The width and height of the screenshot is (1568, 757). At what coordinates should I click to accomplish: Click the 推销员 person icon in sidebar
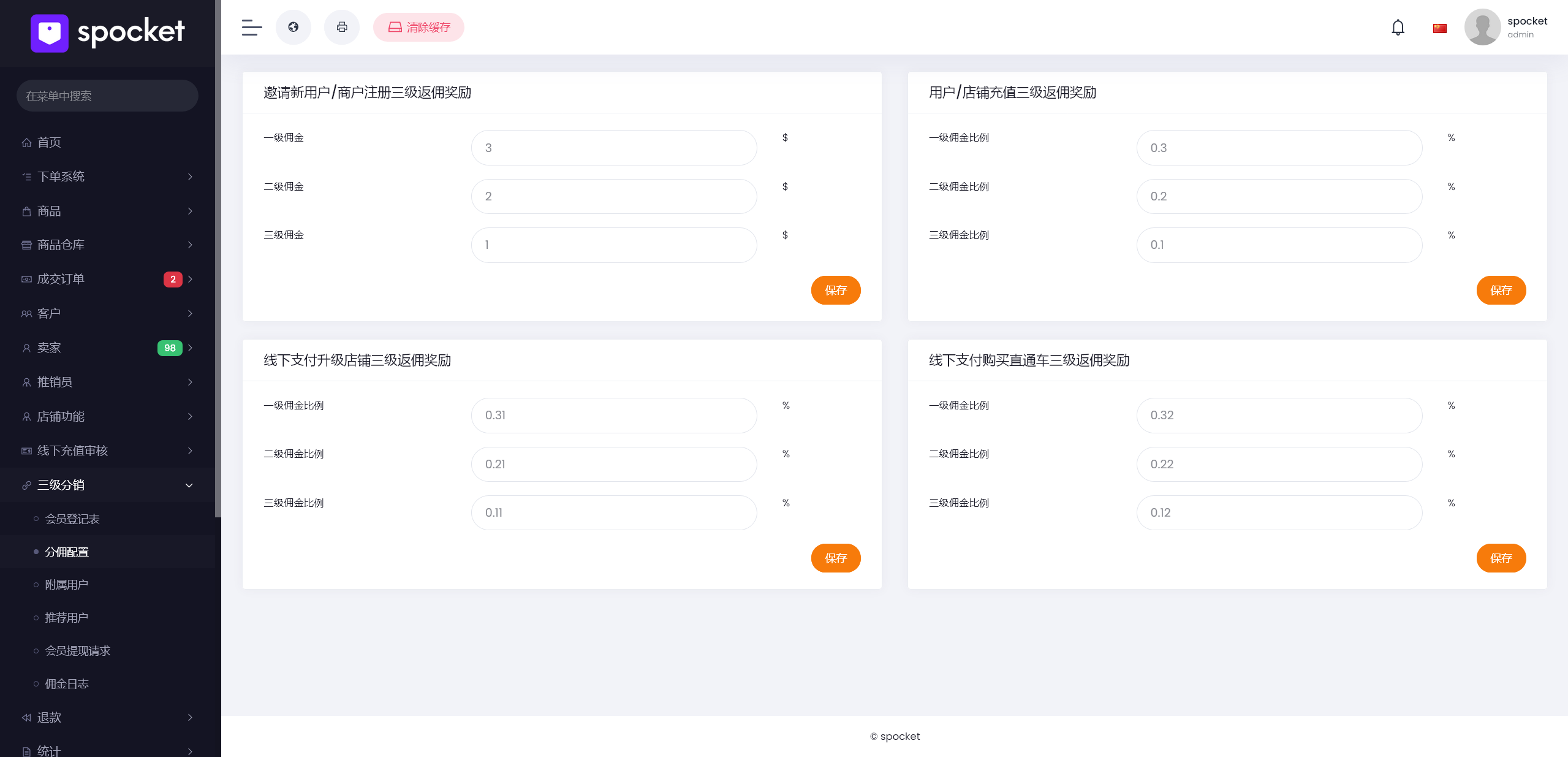tap(26, 382)
